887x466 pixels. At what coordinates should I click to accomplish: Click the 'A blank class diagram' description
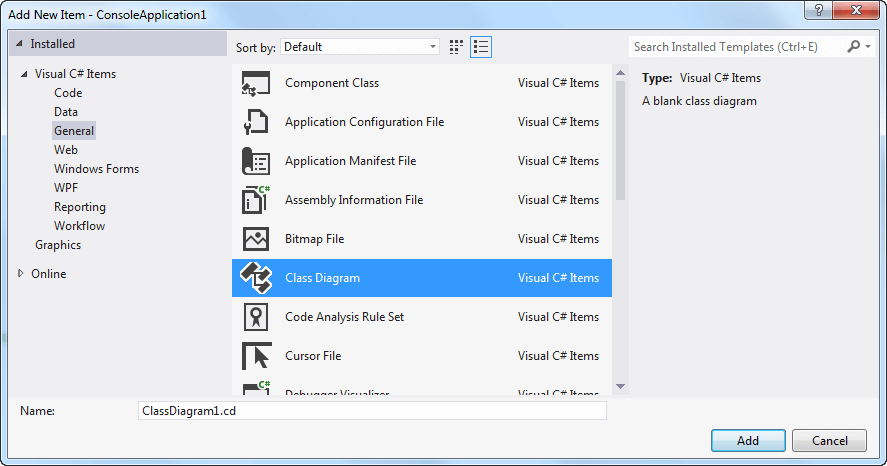click(699, 101)
